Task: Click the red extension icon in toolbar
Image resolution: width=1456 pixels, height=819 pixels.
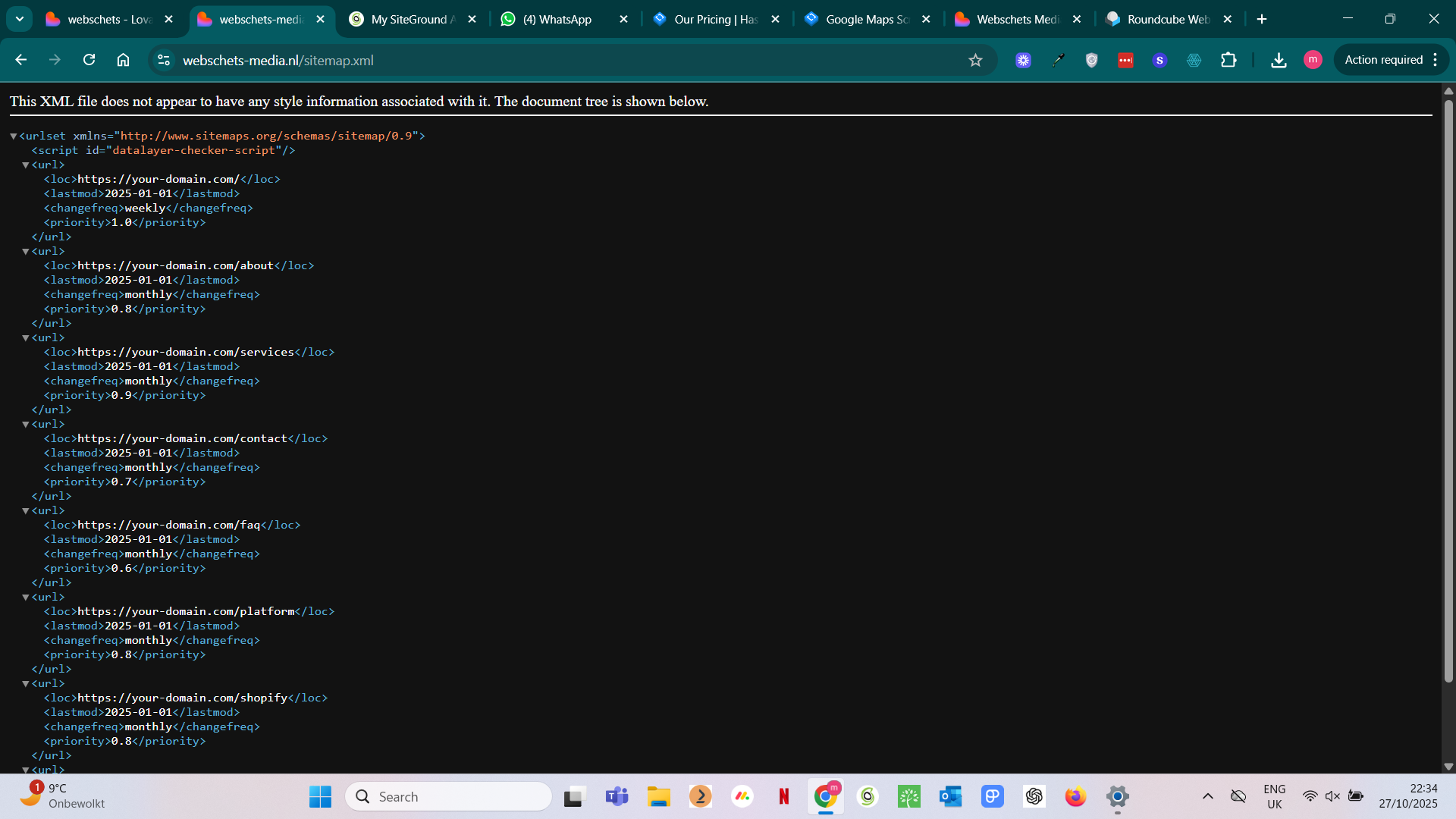Action: (1125, 60)
